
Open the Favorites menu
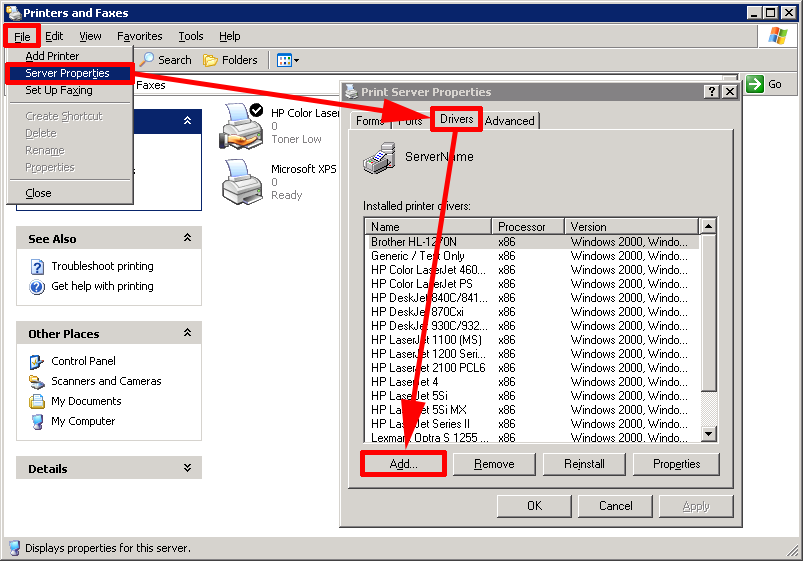[139, 36]
